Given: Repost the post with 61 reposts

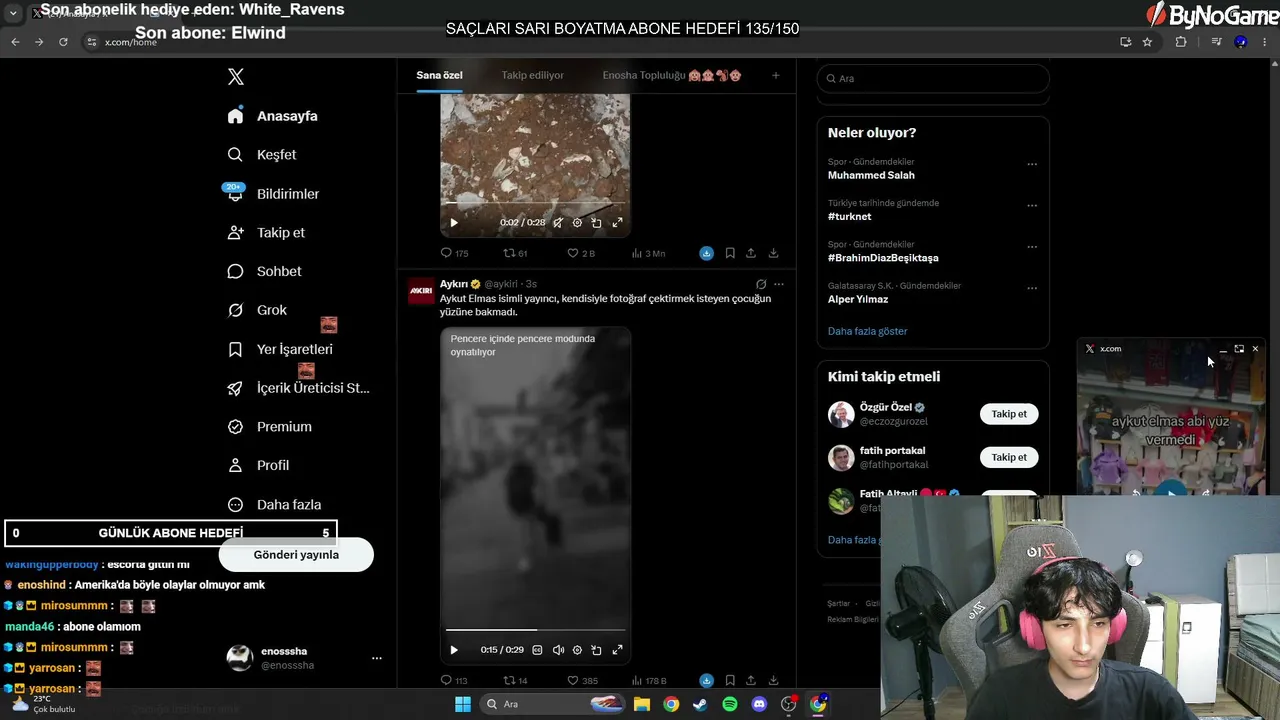Looking at the screenshot, I should [515, 253].
